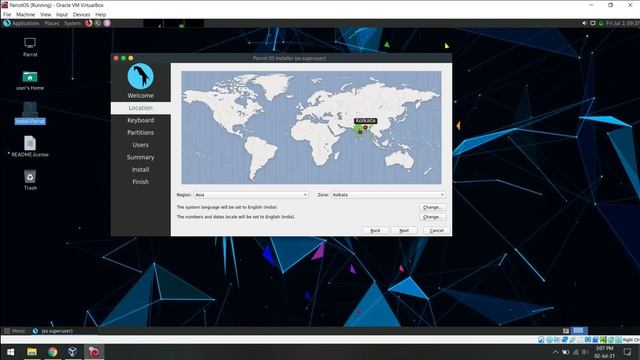Click the purple launcher icon in top panel
Image resolution: width=640 pixels, height=360 pixels.
(x=107, y=23)
